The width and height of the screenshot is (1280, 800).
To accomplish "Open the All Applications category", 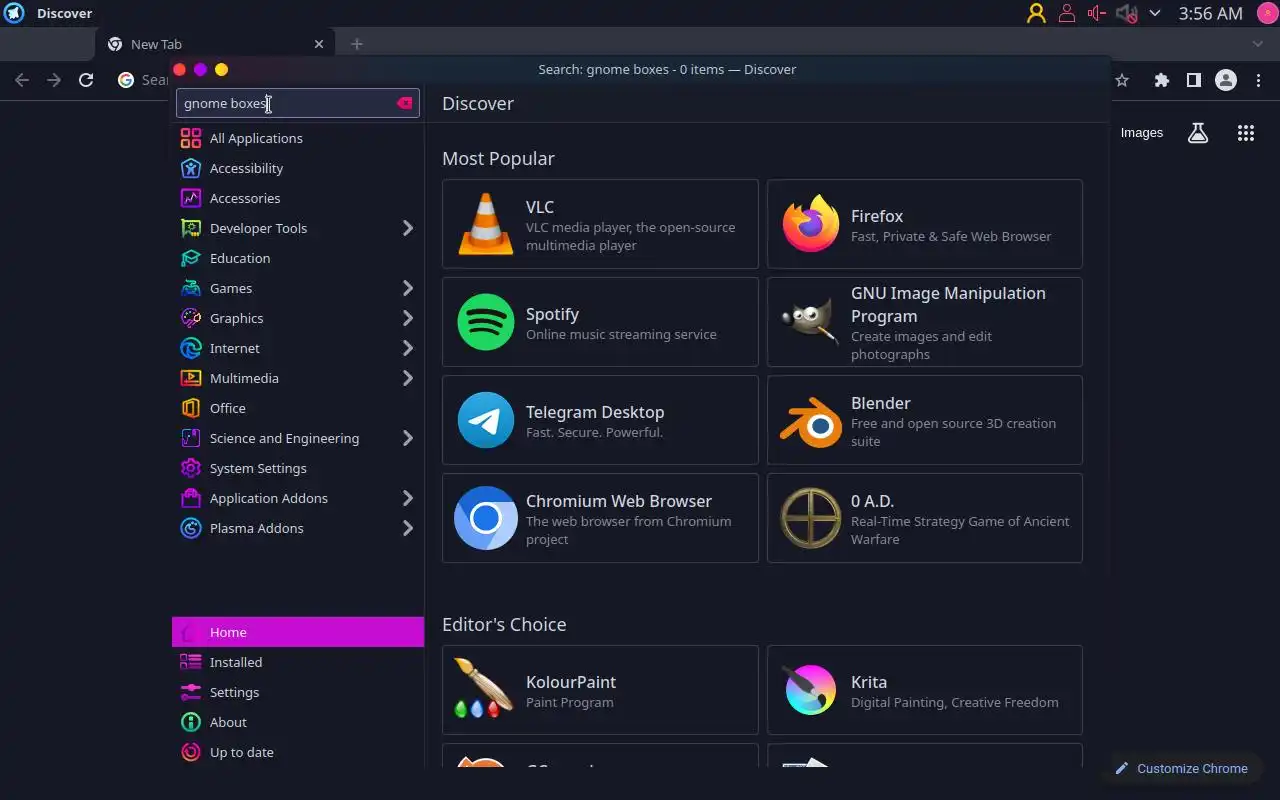I will tap(298, 138).
